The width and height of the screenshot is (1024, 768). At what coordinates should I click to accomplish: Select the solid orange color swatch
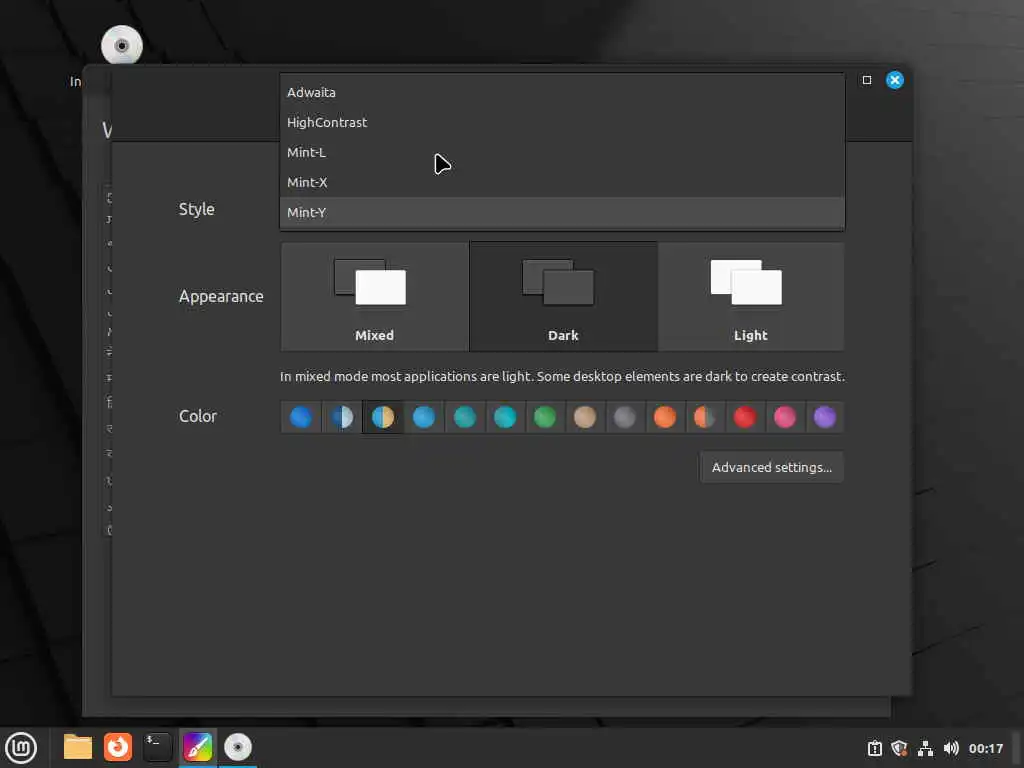coord(665,417)
